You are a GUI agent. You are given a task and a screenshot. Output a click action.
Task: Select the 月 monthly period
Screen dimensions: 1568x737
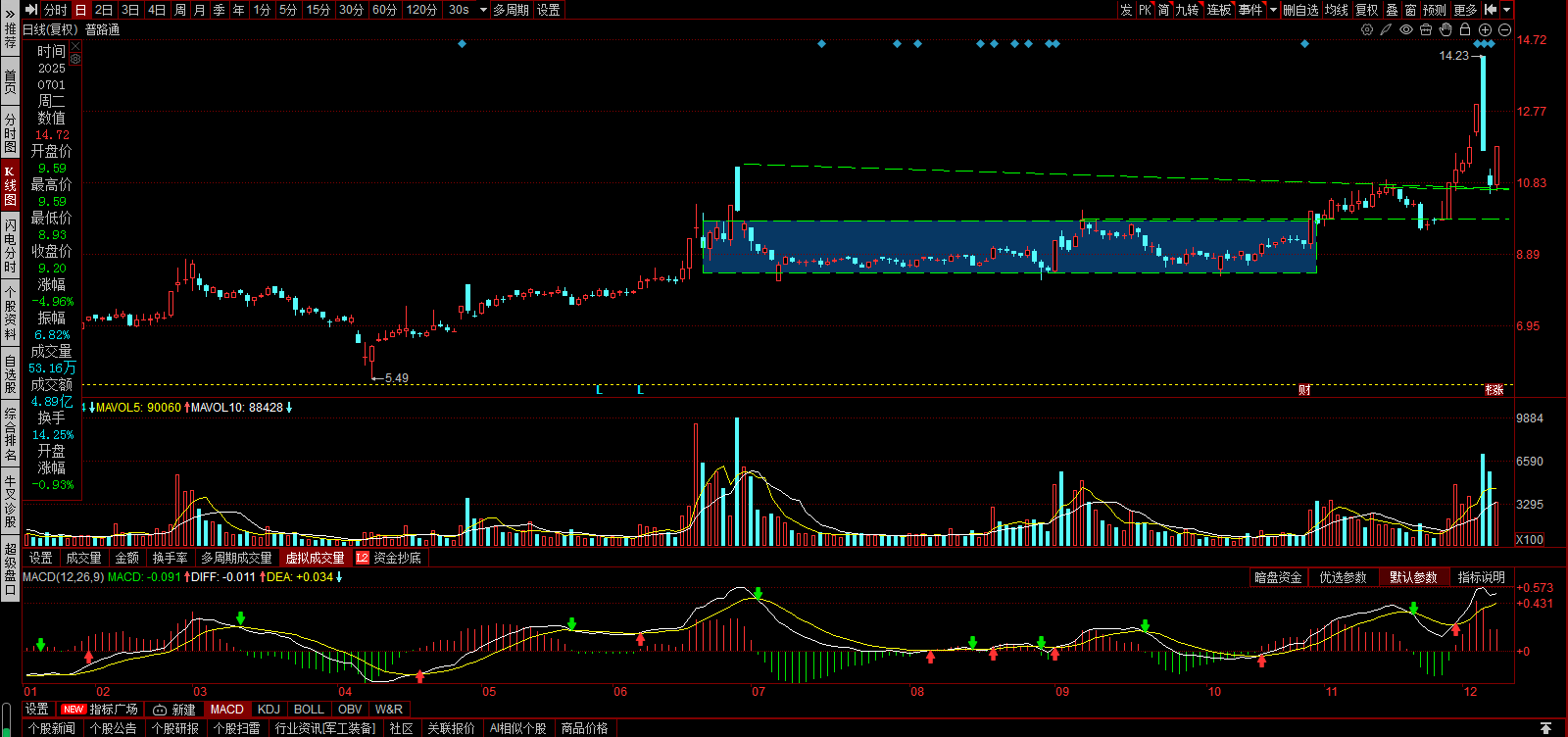200,10
